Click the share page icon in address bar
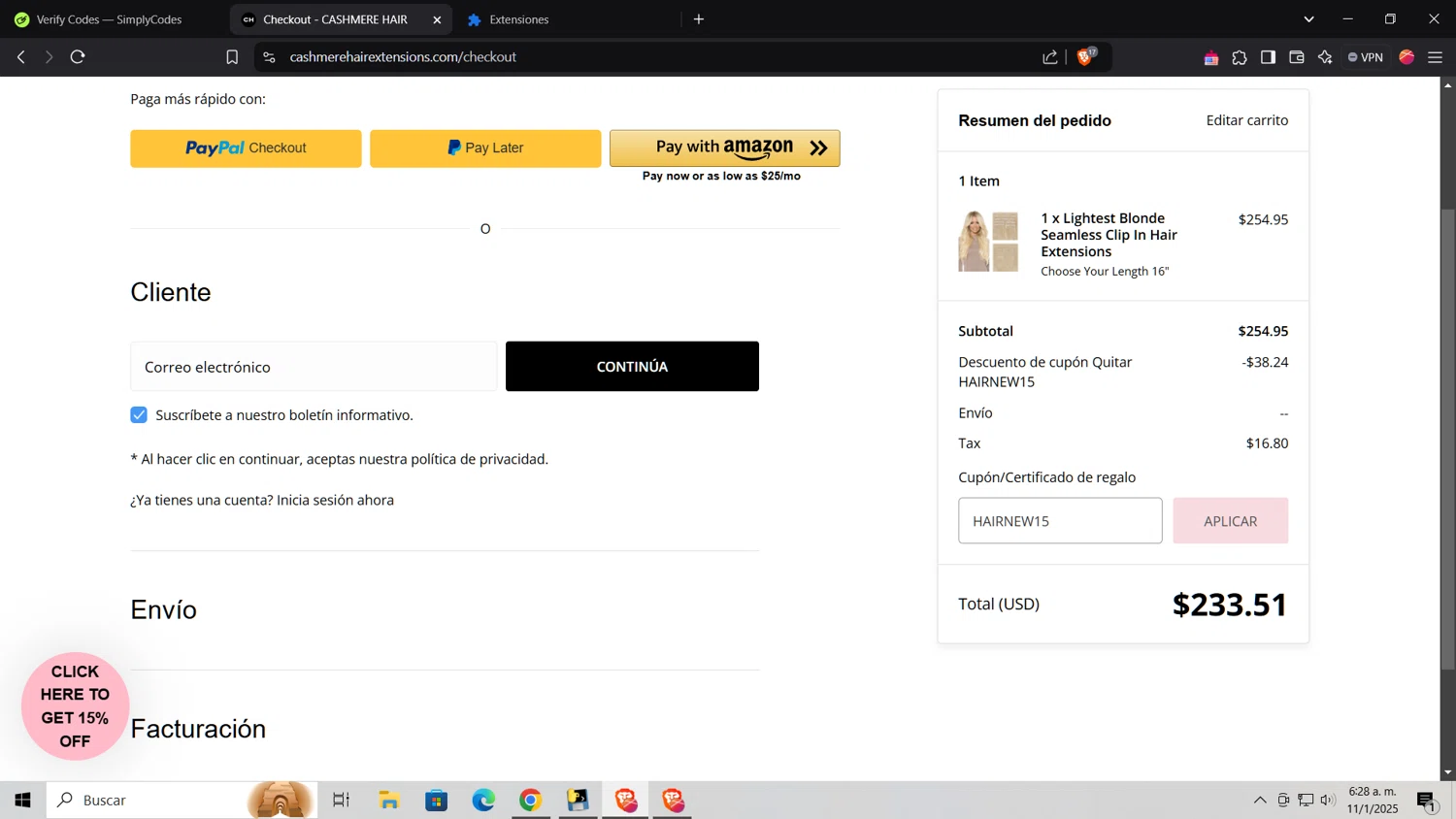 click(1050, 57)
